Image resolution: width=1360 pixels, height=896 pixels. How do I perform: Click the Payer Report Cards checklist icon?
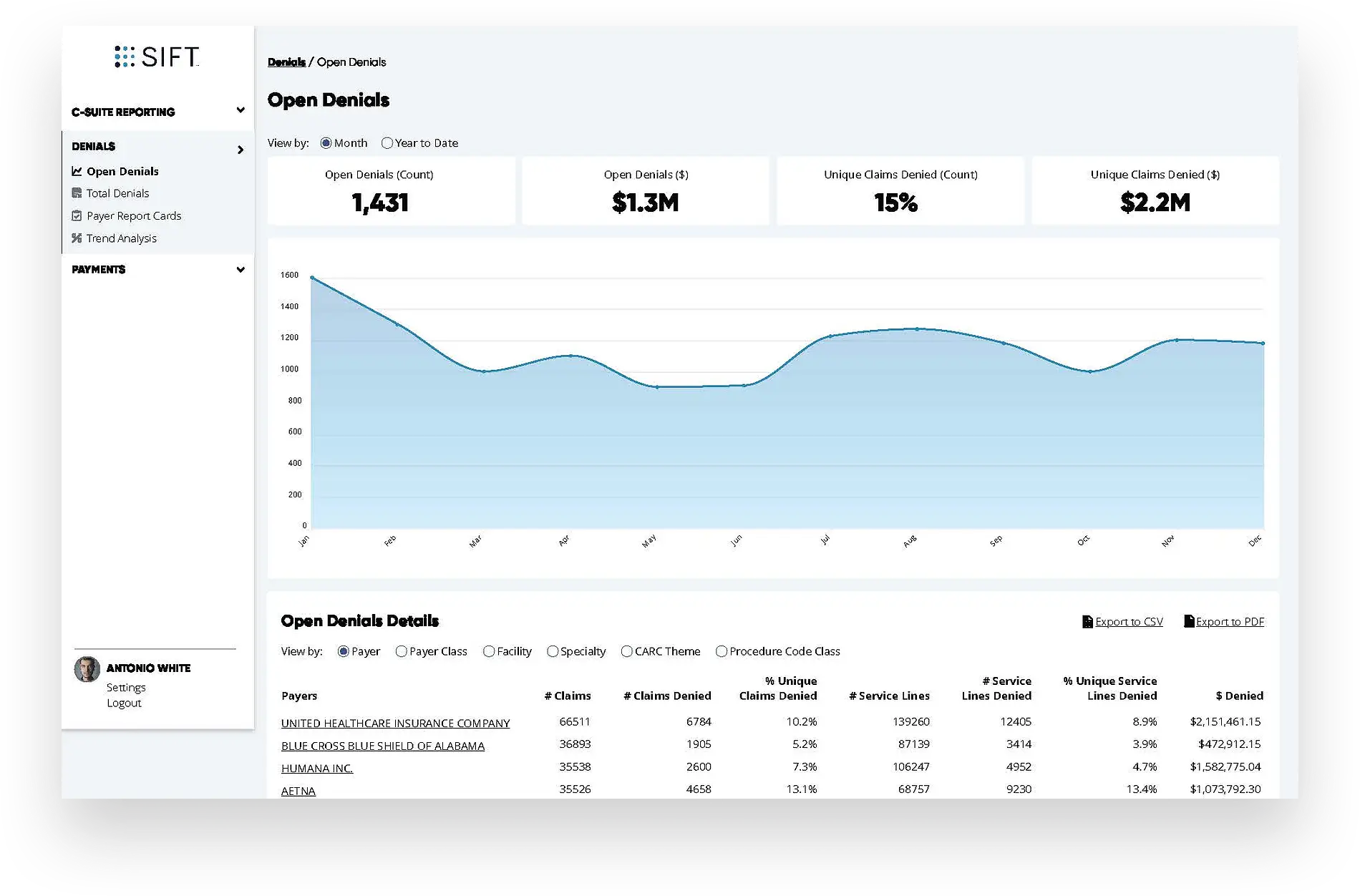[x=77, y=215]
